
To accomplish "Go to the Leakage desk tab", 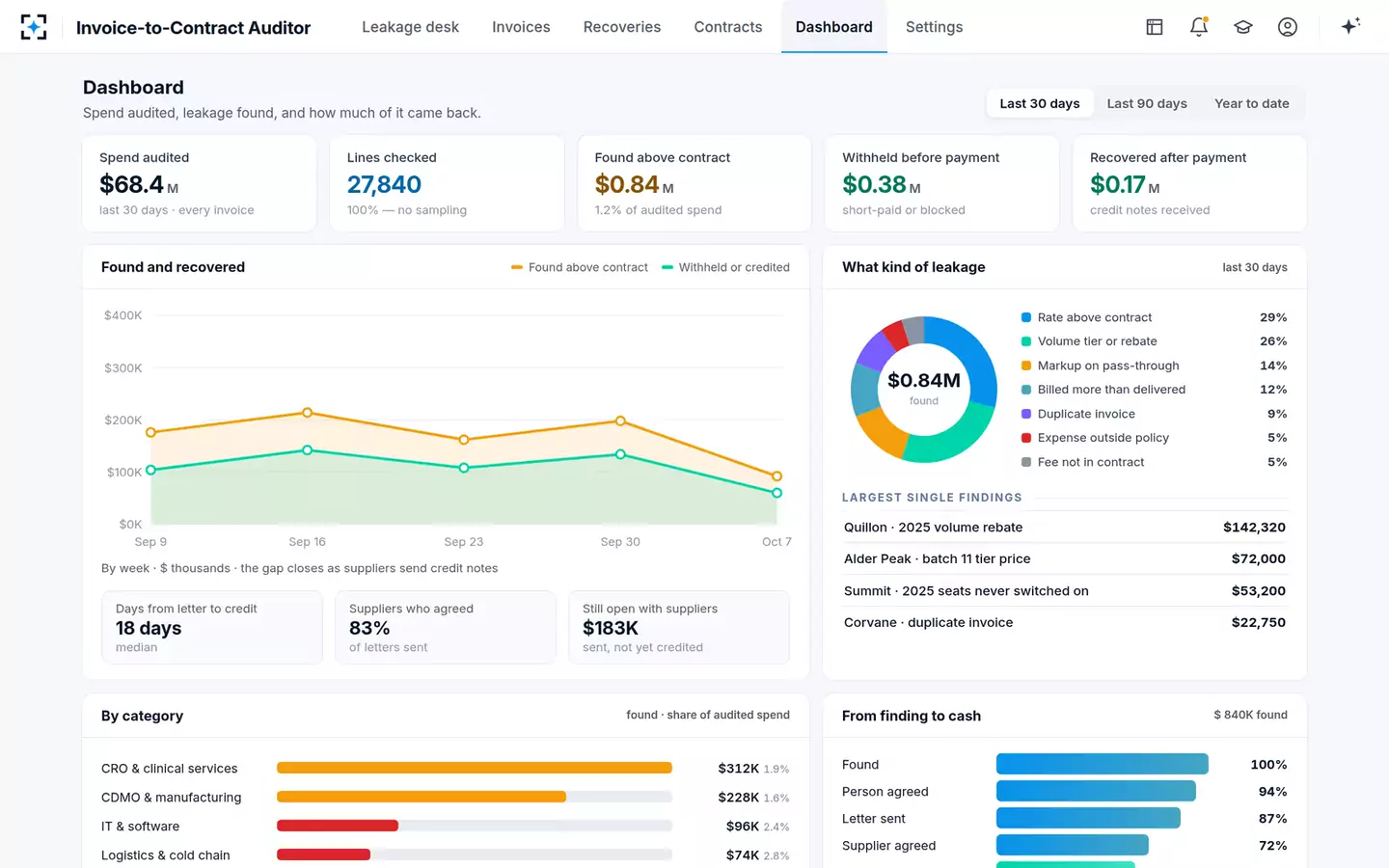I will [410, 27].
